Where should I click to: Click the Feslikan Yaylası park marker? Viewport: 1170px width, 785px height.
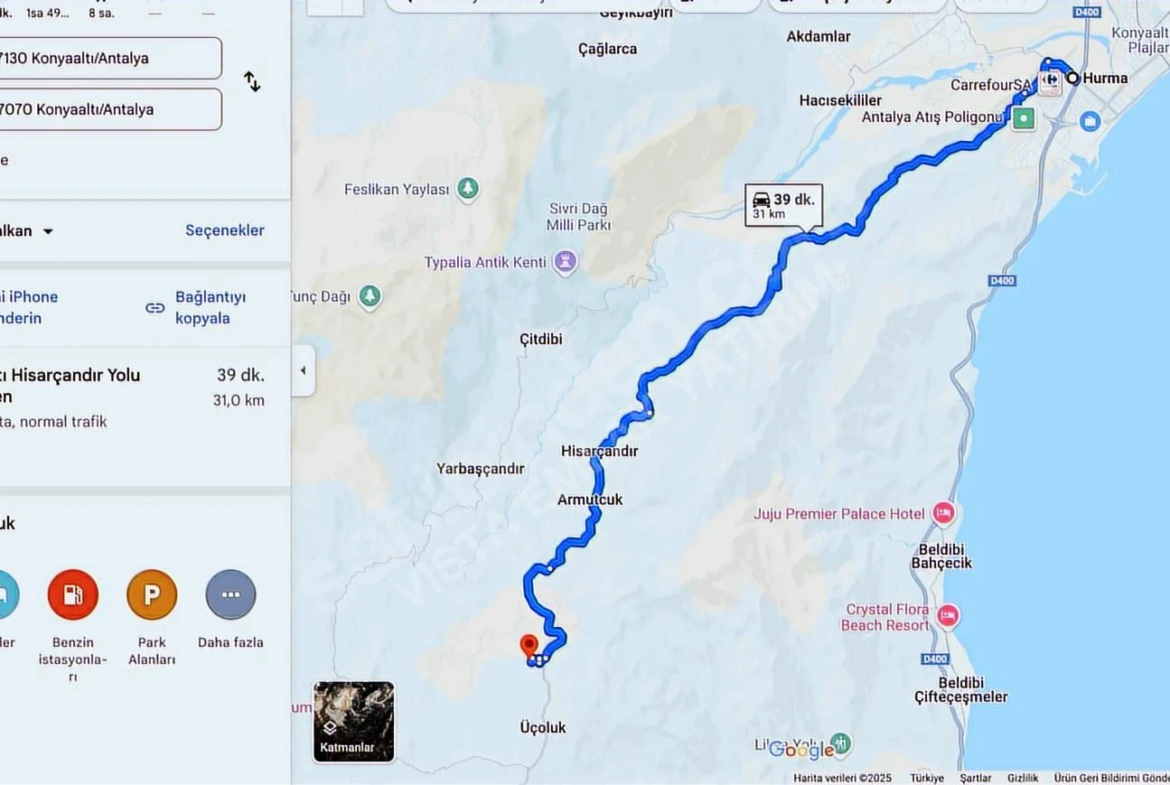click(469, 189)
